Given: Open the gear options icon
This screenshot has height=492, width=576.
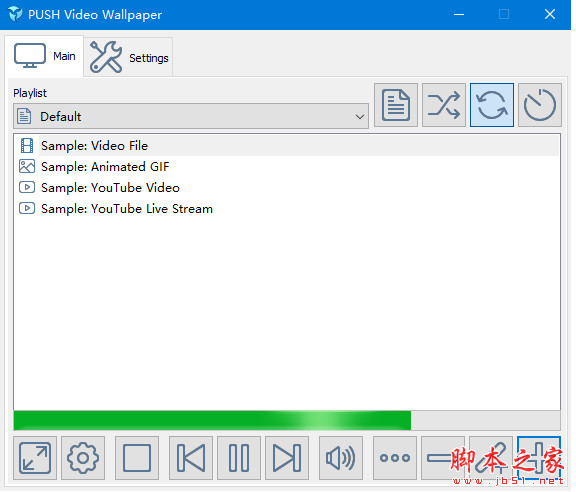Looking at the screenshot, I should pos(83,458).
